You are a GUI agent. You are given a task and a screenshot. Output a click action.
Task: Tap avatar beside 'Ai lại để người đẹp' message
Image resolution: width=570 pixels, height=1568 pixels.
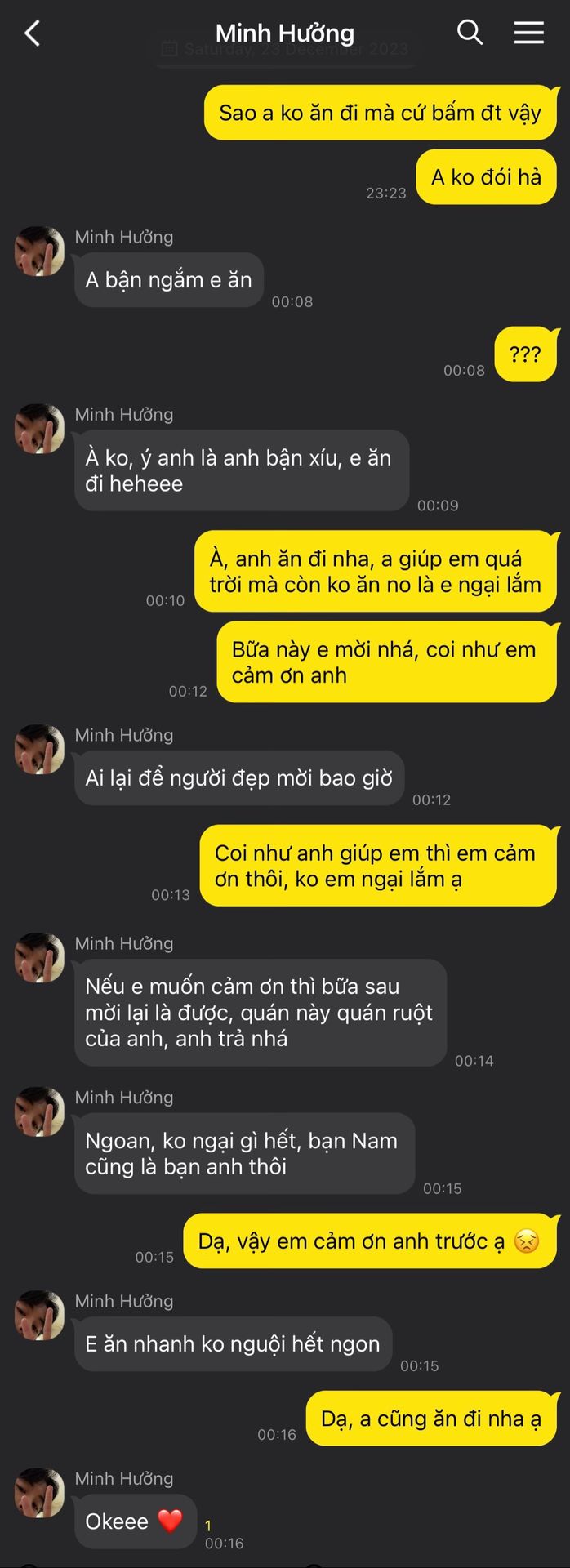[39, 750]
